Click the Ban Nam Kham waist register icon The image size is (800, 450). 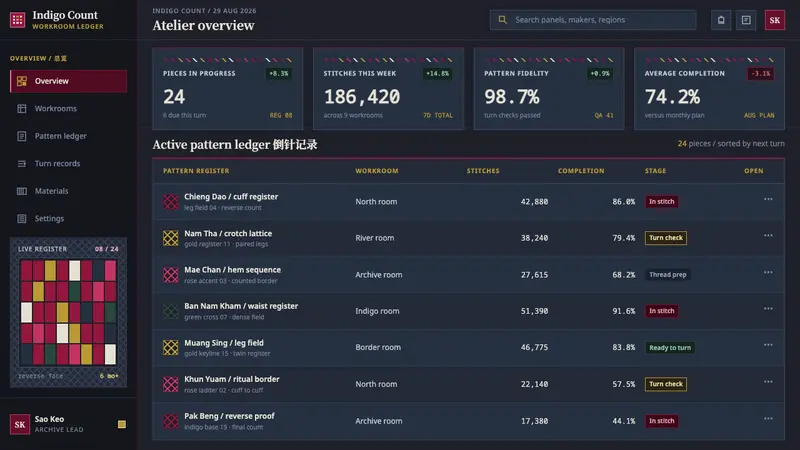click(x=170, y=311)
